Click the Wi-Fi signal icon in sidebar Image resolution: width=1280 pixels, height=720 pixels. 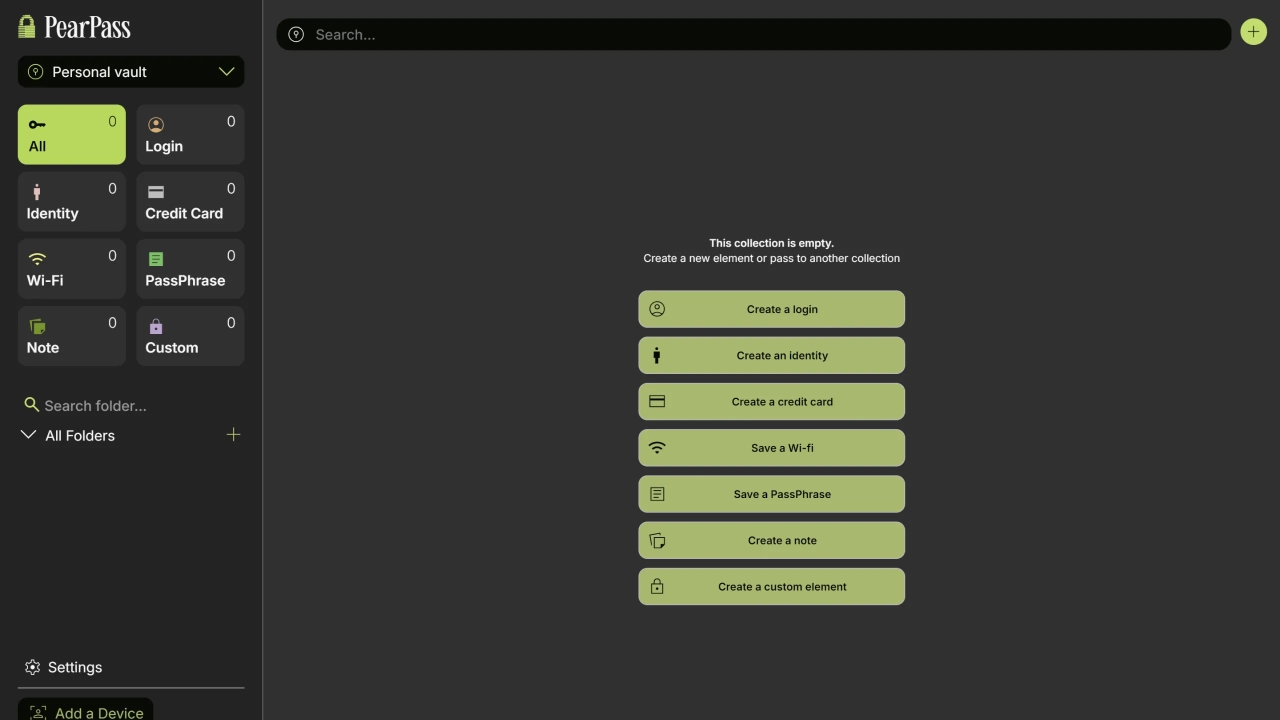pyautogui.click(x=37, y=259)
